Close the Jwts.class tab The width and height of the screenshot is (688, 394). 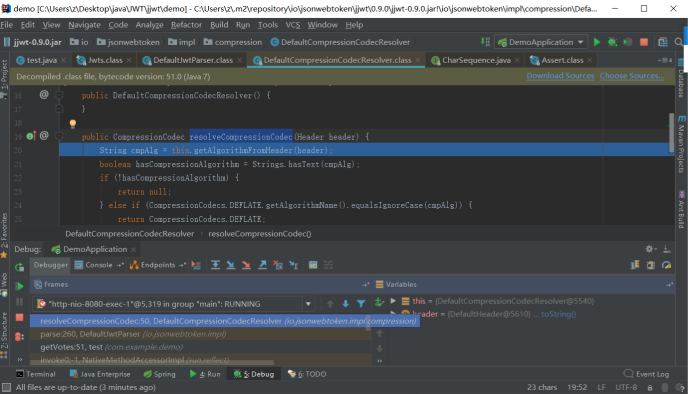(129, 60)
